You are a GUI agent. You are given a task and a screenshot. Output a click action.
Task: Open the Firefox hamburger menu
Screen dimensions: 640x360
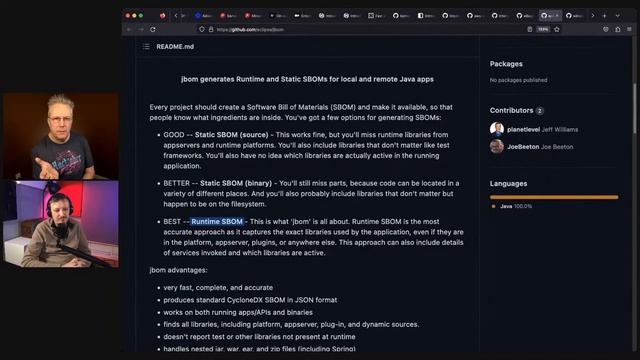pyautogui.click(x=629, y=29)
